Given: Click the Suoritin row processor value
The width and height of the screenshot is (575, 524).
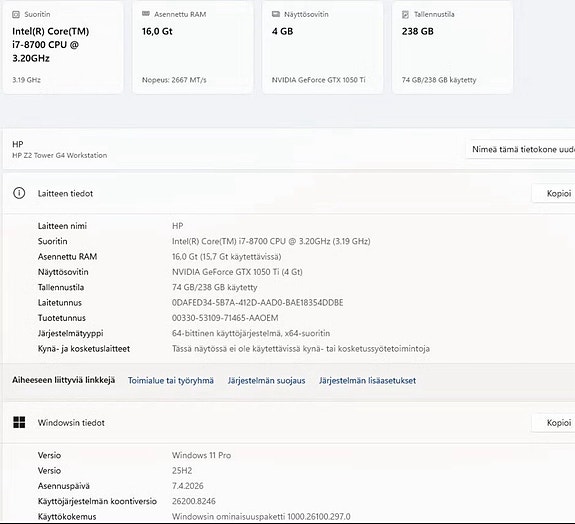Looking at the screenshot, I should pyautogui.click(x=271, y=241).
